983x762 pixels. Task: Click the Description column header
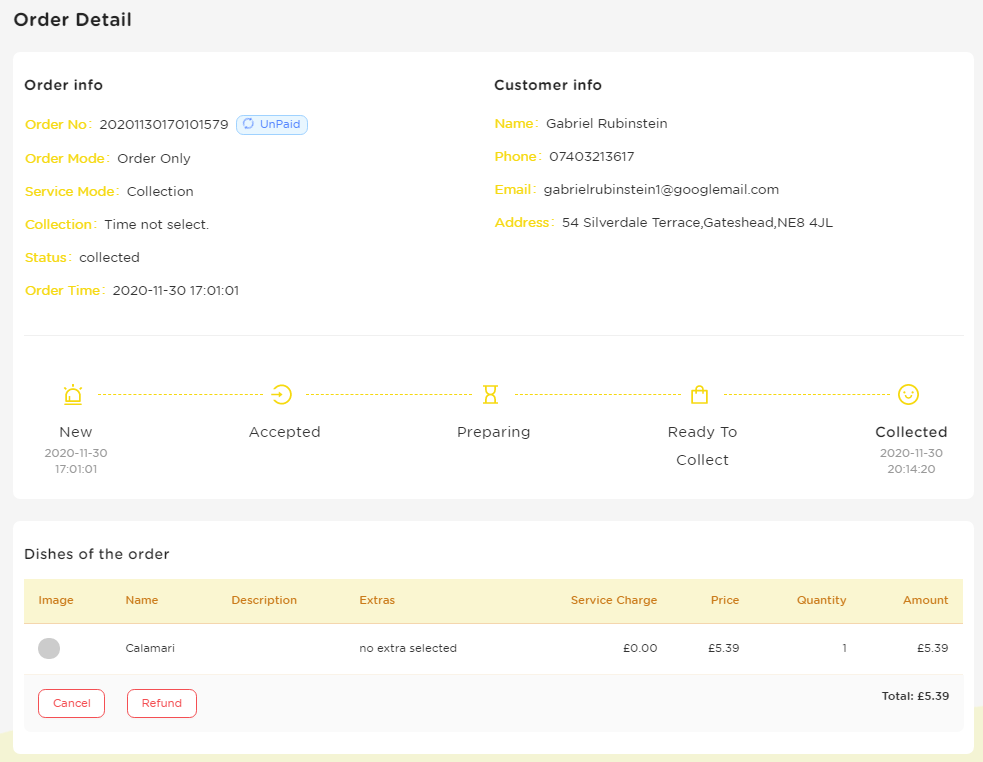tap(264, 600)
